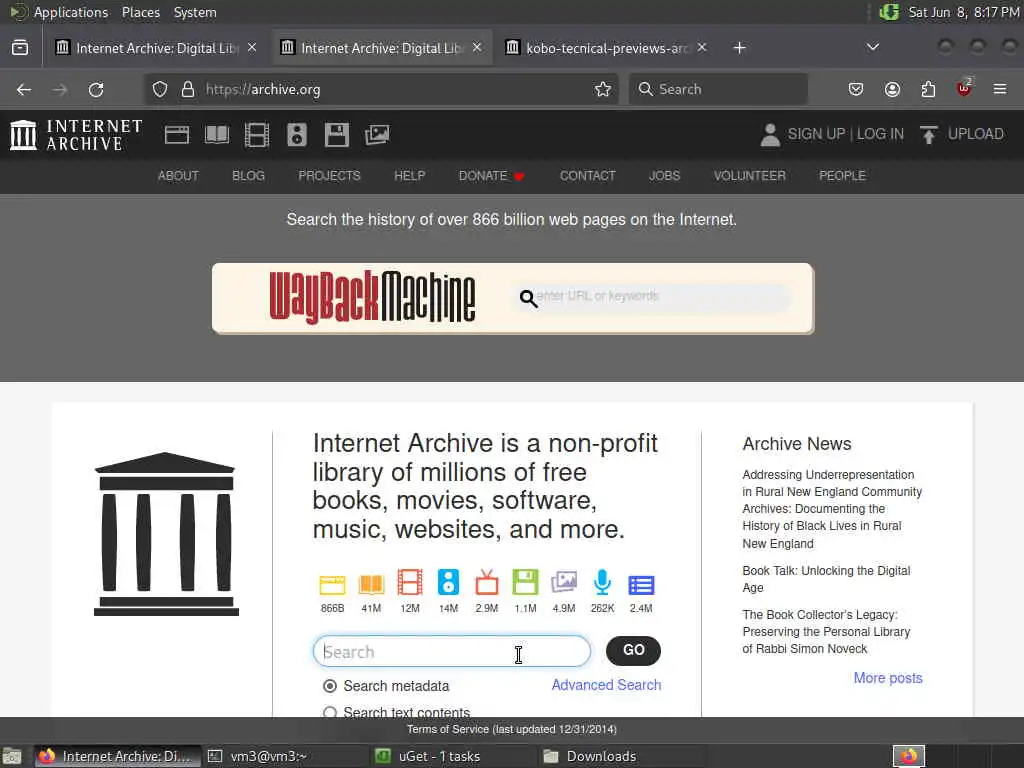Open the 4.9M images collection icon
Image resolution: width=1024 pixels, height=768 pixels.
click(x=564, y=583)
